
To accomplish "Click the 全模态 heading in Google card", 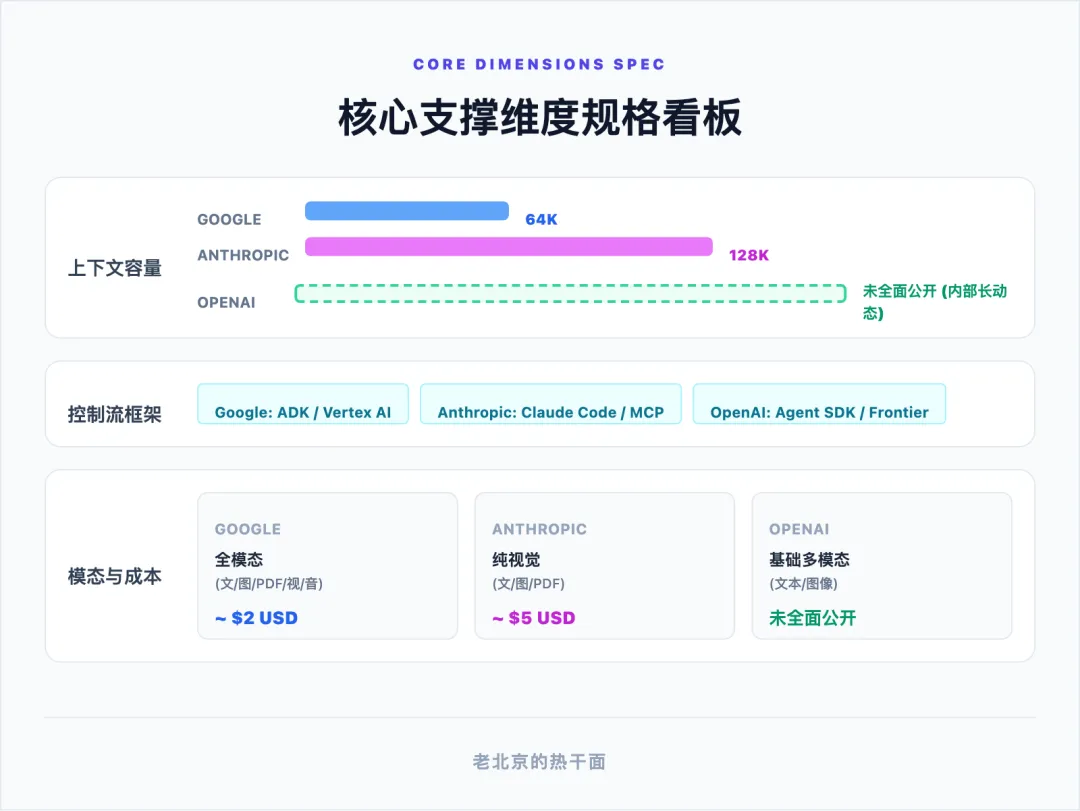I will click(x=239, y=560).
